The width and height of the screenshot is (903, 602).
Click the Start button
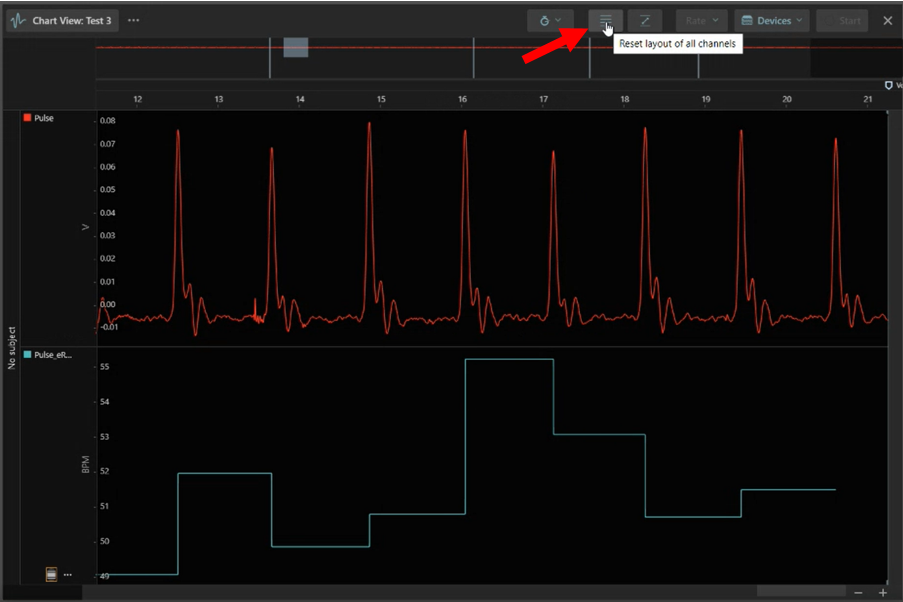click(843, 20)
